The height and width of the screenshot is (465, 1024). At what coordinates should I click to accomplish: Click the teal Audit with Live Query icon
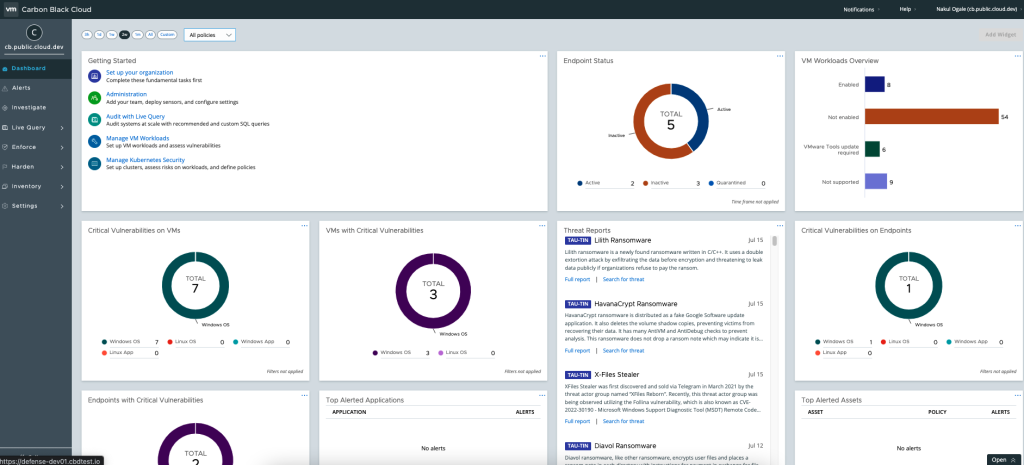coord(95,120)
